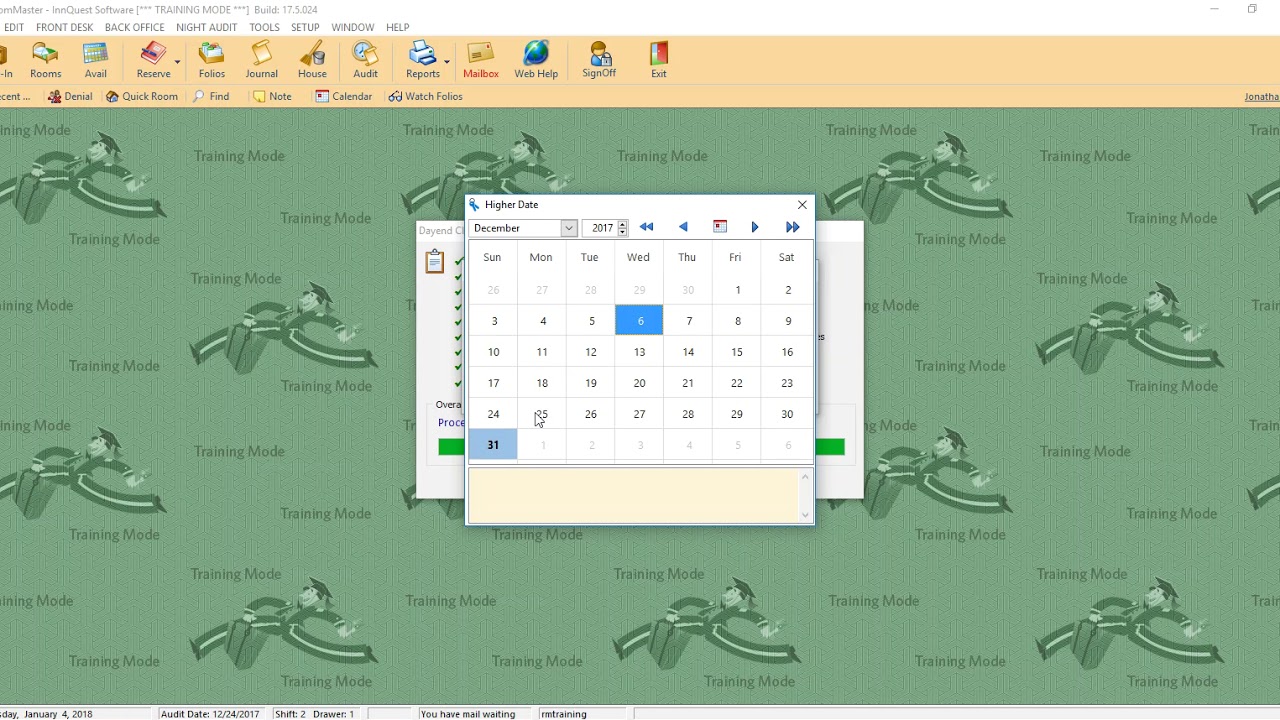Expand the Reports dropdown arrow
The height and width of the screenshot is (720, 1280).
[447, 62]
